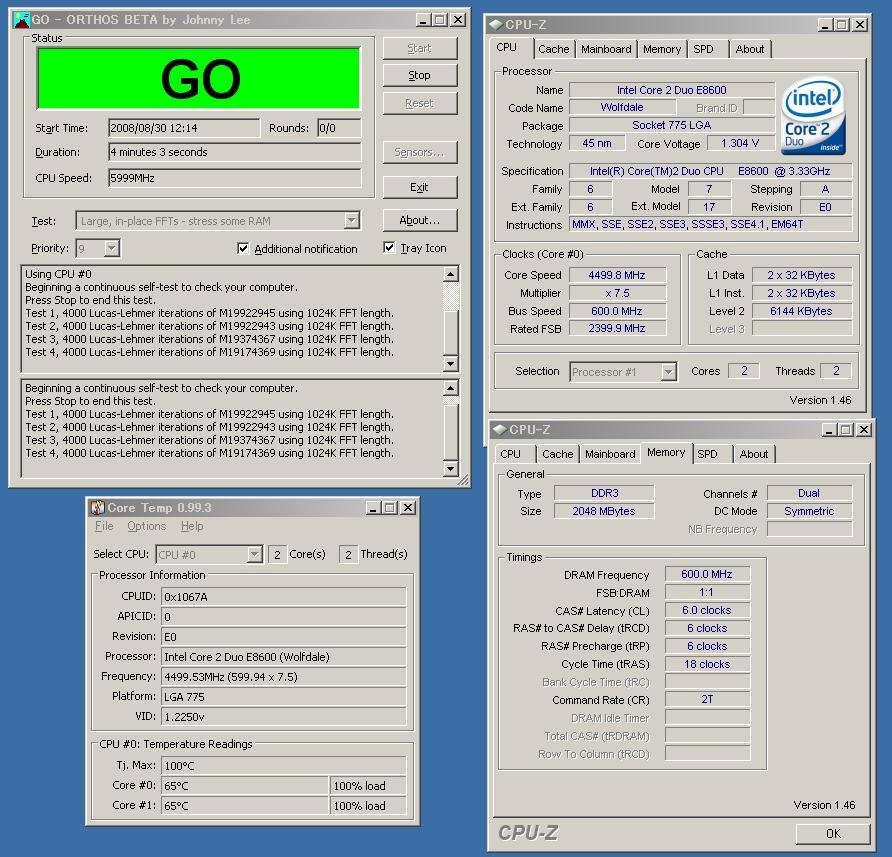Image resolution: width=892 pixels, height=857 pixels.
Task: Click the CPU Speed field showing 5999MHz
Action: (234, 178)
